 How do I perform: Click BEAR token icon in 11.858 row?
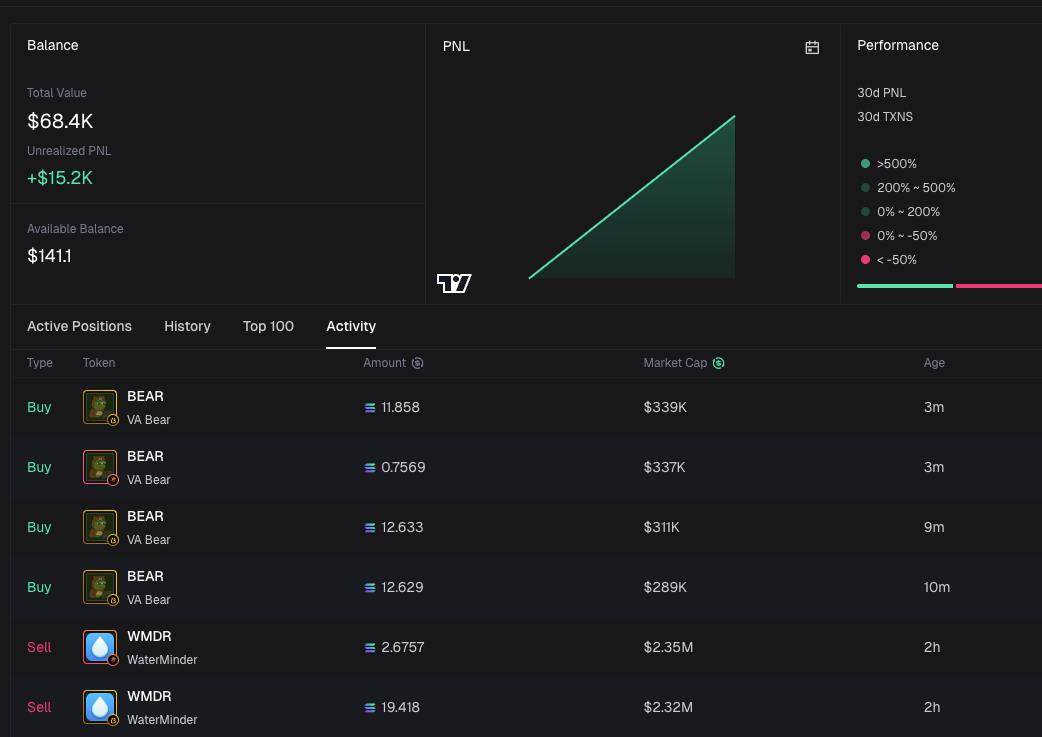100,407
